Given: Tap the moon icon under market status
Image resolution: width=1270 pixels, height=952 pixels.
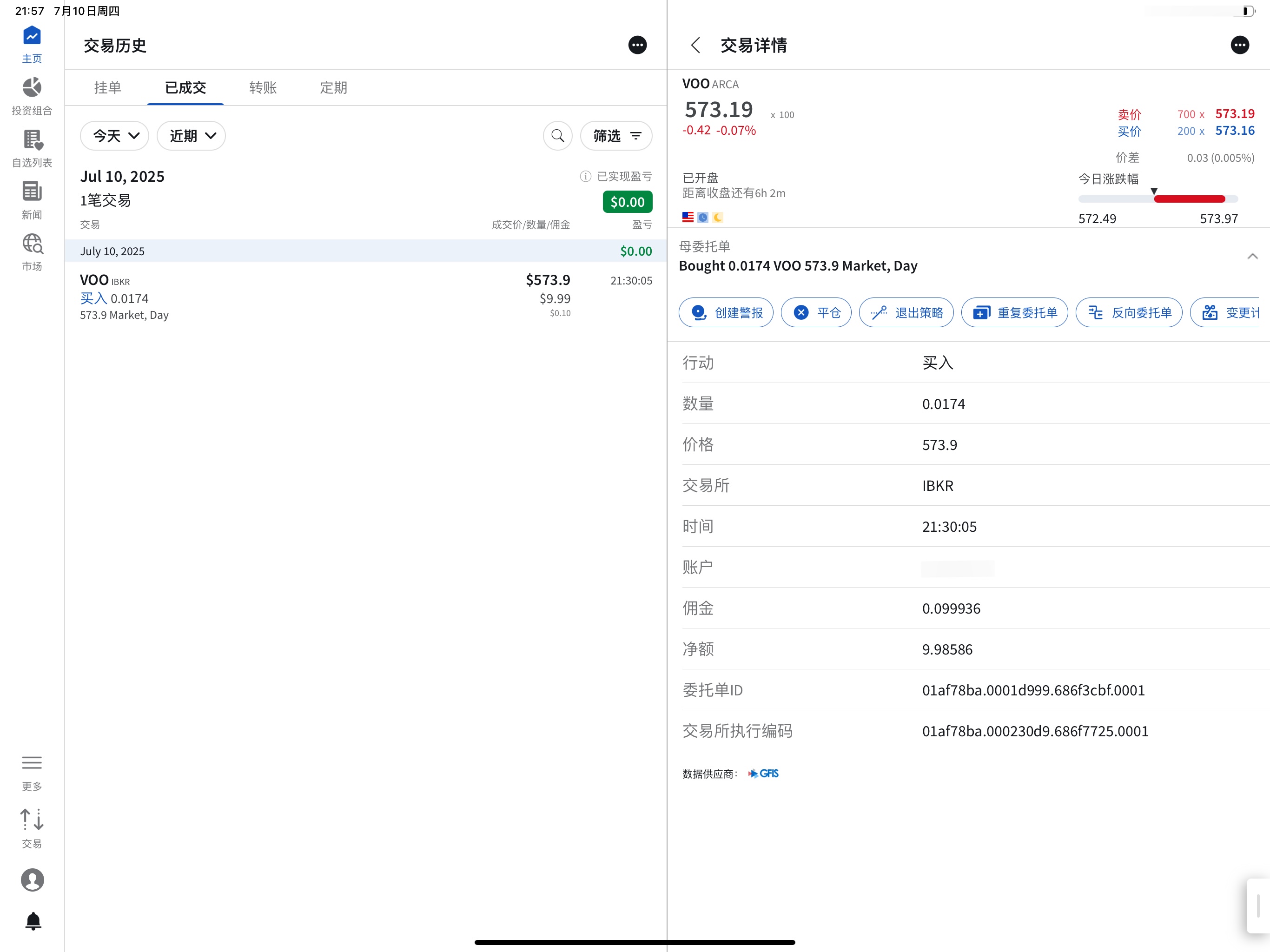Looking at the screenshot, I should 718,217.
